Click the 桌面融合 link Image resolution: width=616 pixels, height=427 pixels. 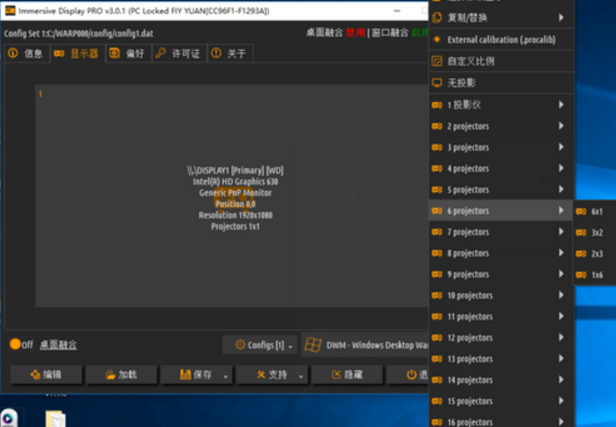pyautogui.click(x=58, y=345)
